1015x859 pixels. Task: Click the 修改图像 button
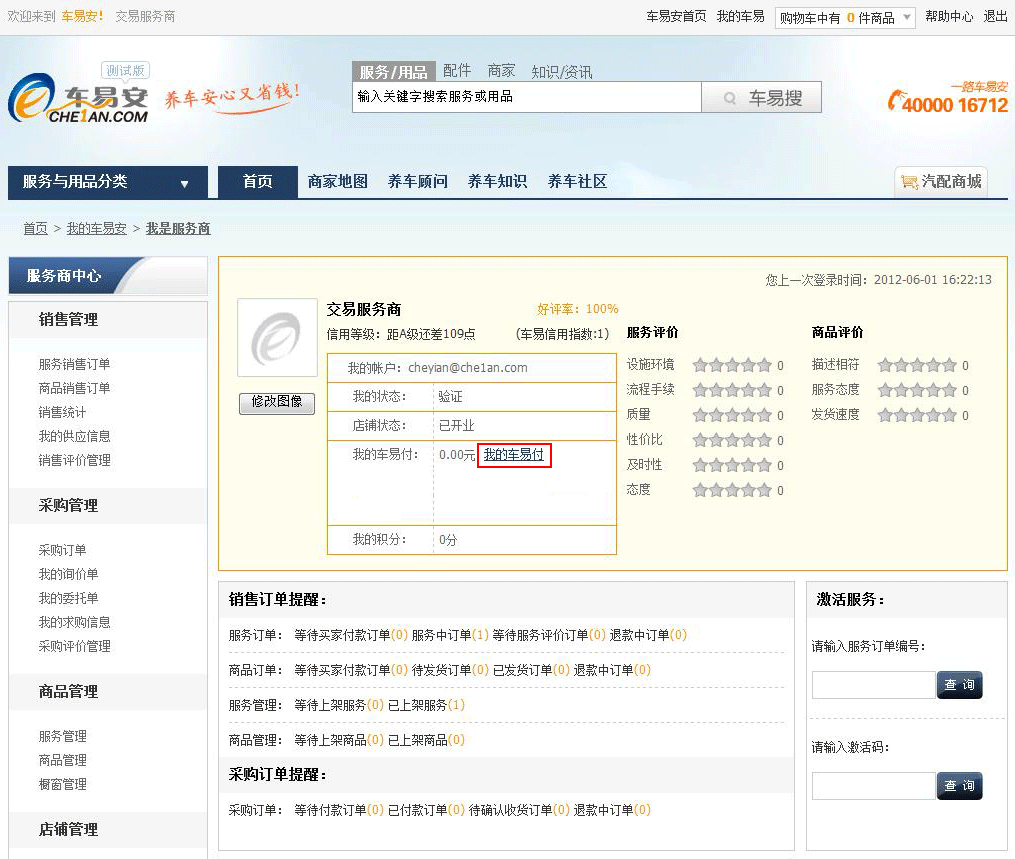point(277,403)
